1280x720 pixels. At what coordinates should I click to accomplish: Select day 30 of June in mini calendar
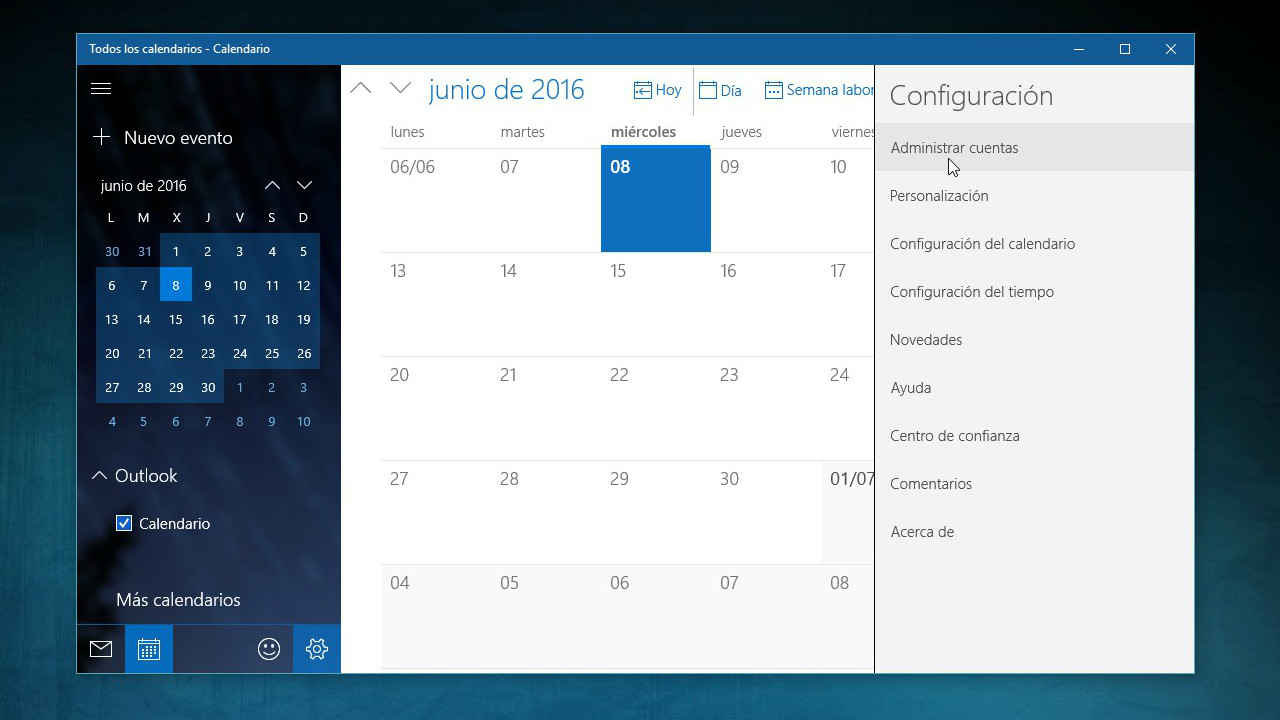(208, 387)
